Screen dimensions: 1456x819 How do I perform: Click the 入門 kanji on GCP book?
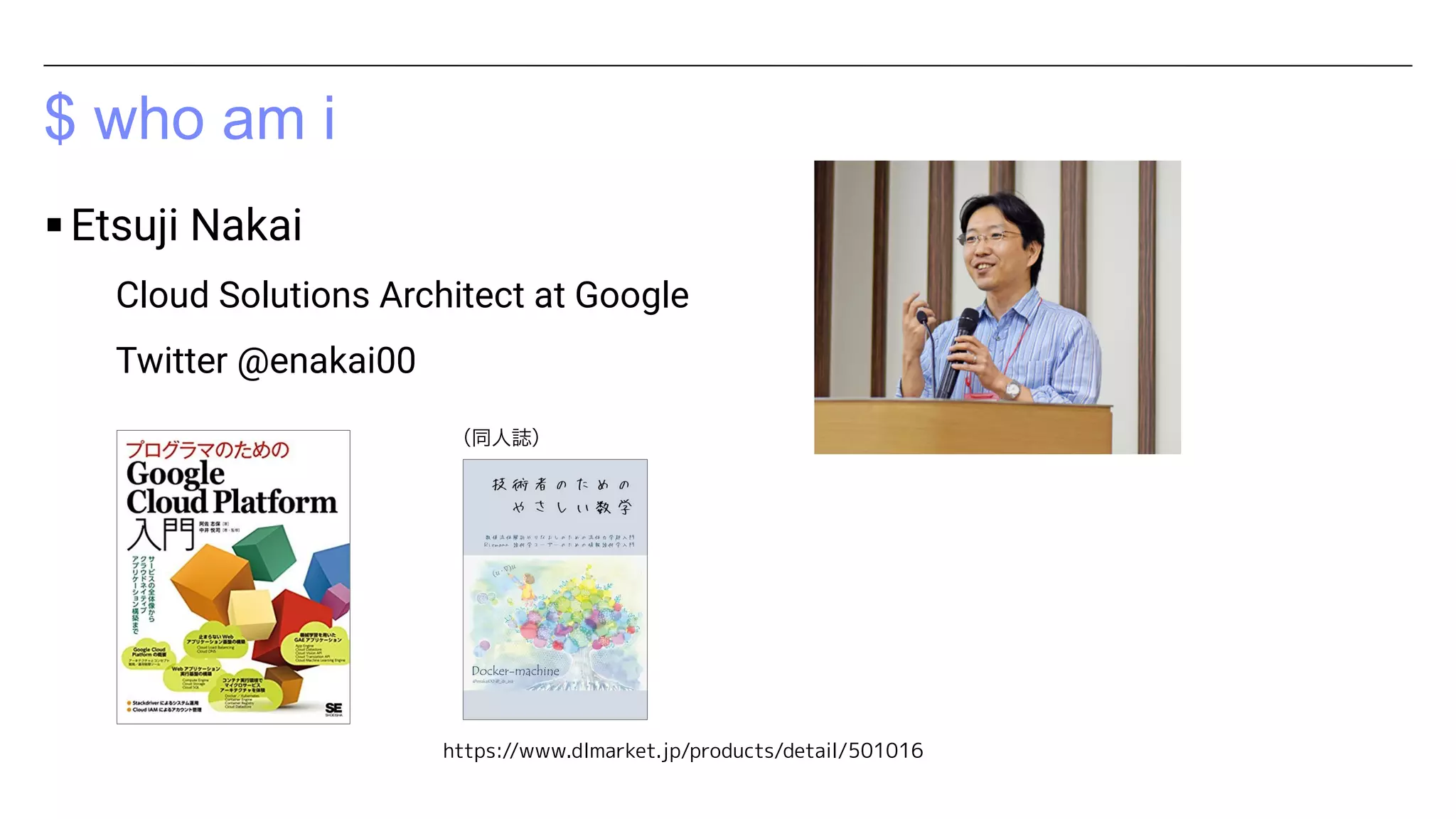(x=161, y=535)
